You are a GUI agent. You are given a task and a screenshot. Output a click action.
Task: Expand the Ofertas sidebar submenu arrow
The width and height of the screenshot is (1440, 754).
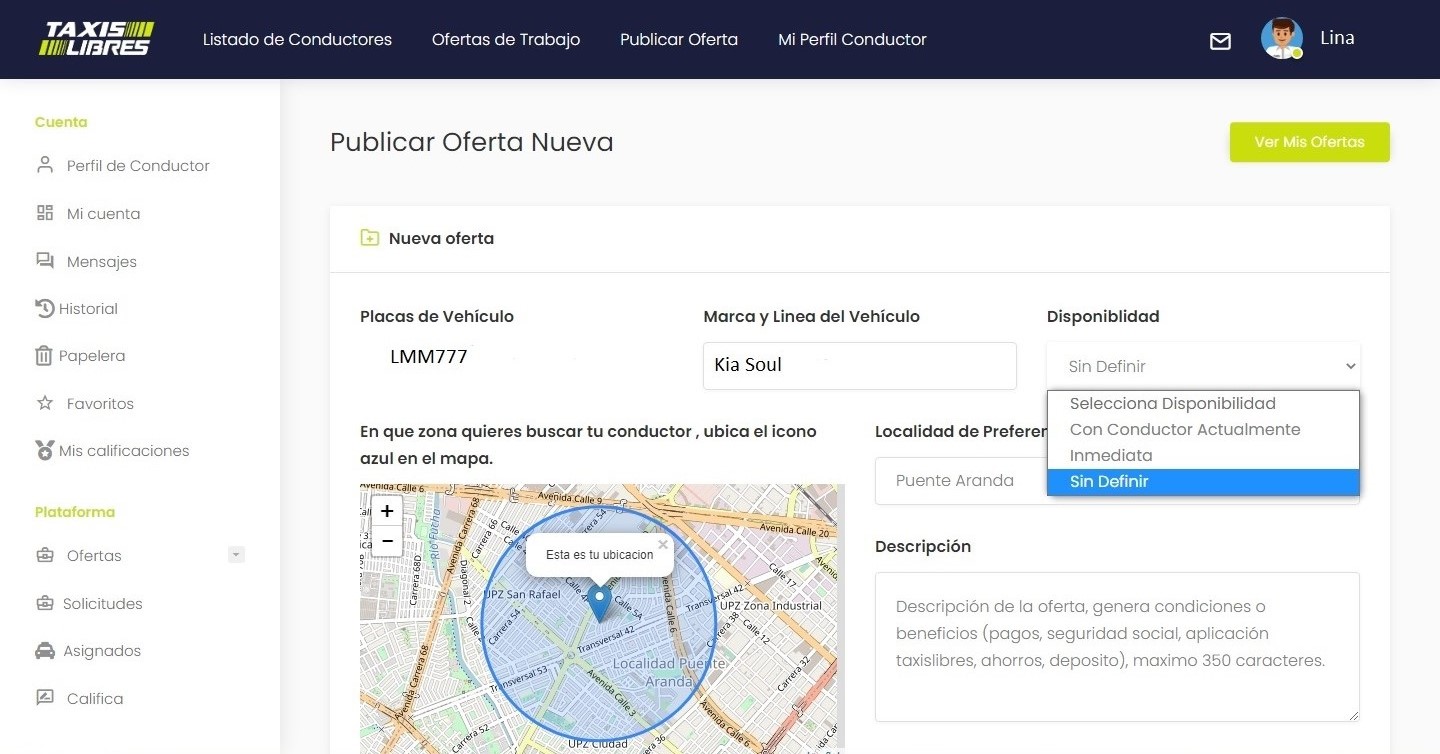coord(236,554)
